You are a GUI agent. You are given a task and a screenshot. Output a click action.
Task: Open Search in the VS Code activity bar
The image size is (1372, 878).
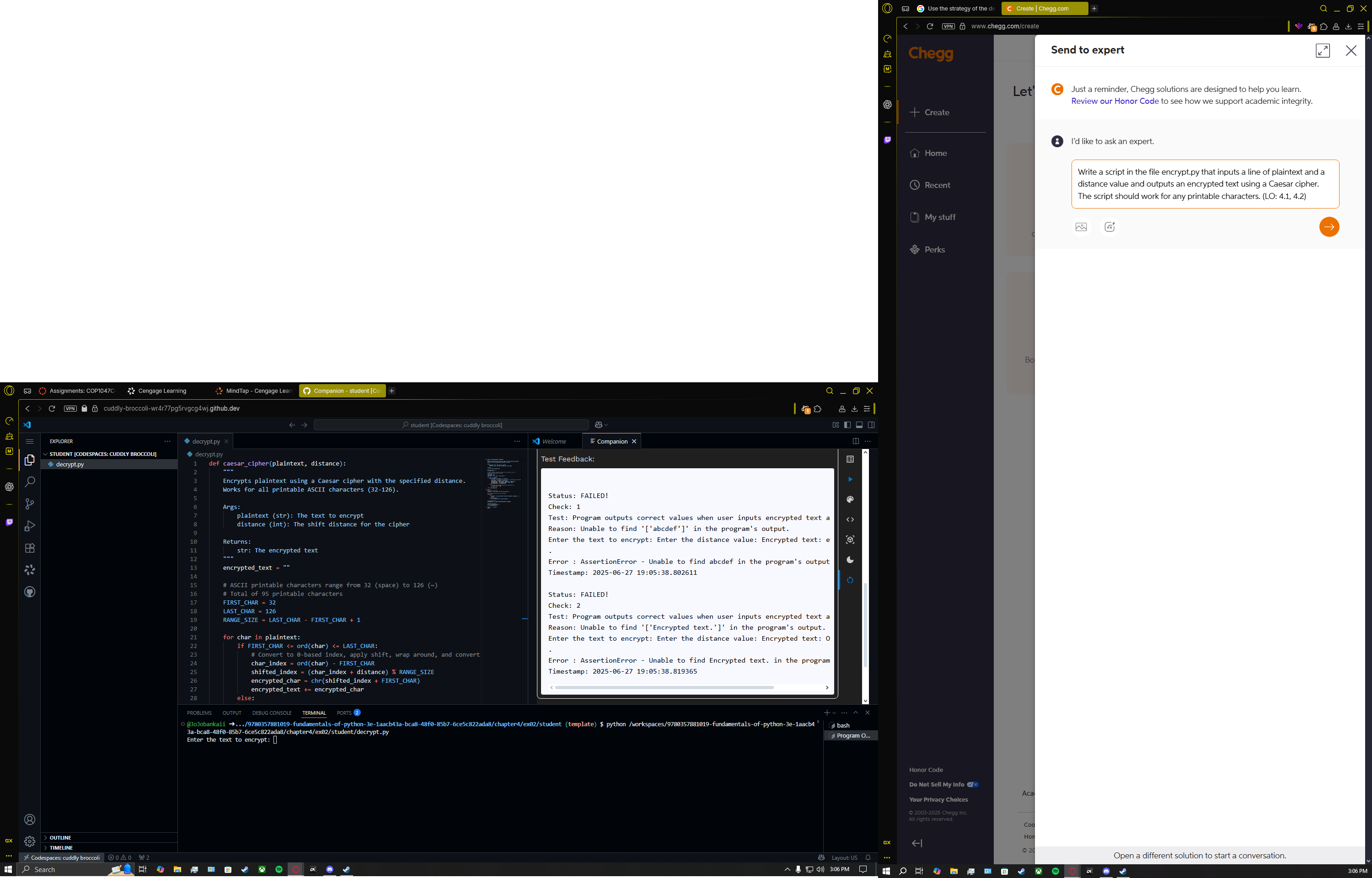[30, 482]
